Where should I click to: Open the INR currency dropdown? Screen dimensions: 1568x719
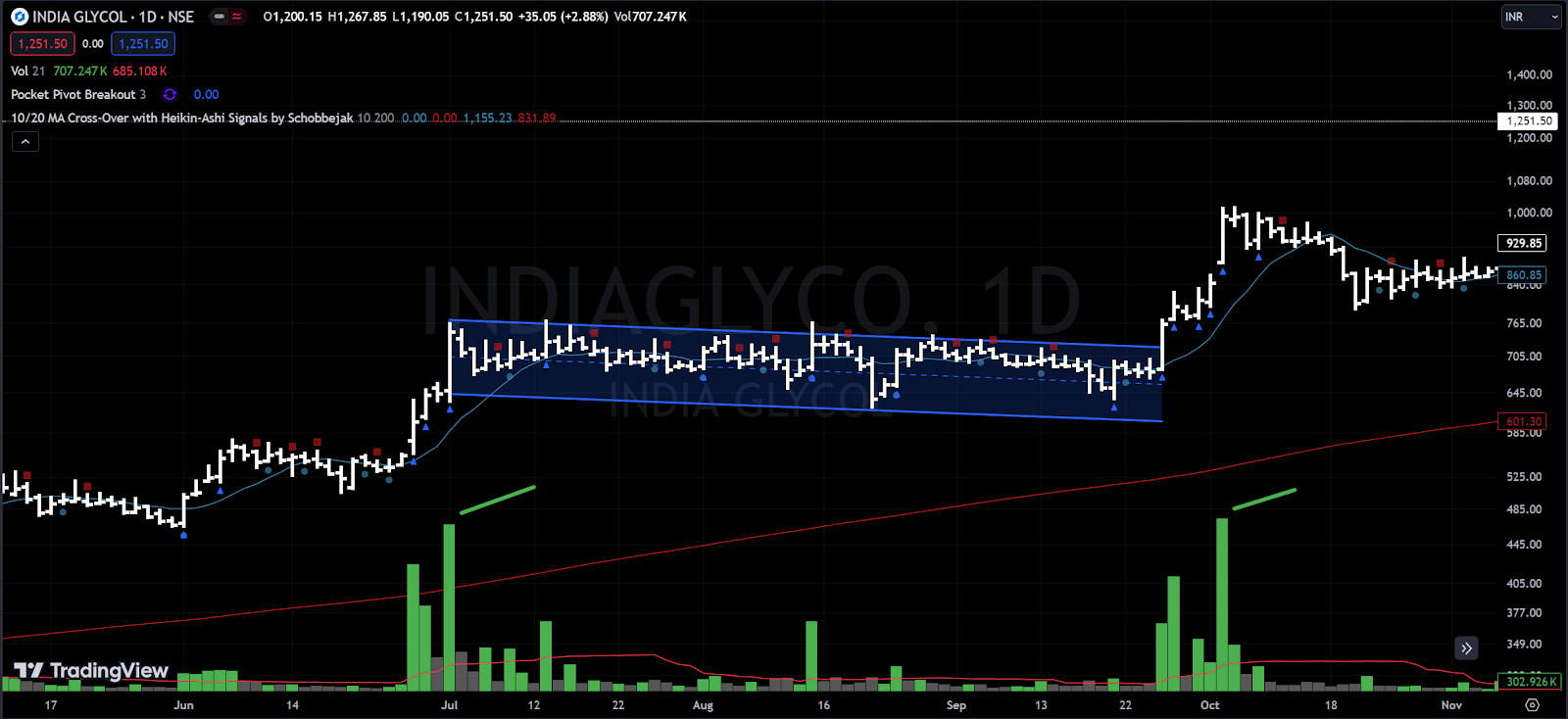coord(1532,17)
